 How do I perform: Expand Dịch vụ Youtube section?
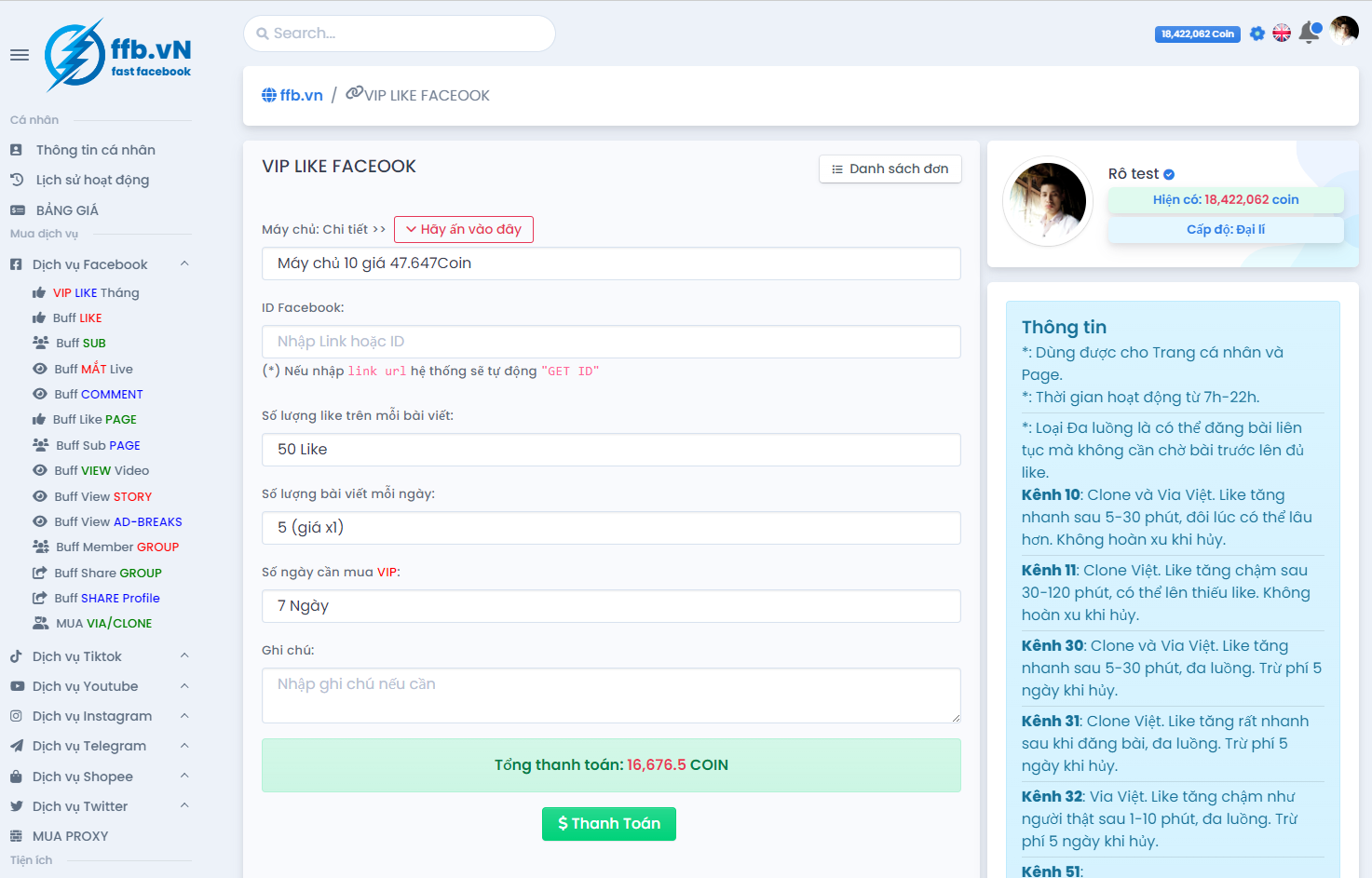pyautogui.click(x=101, y=686)
